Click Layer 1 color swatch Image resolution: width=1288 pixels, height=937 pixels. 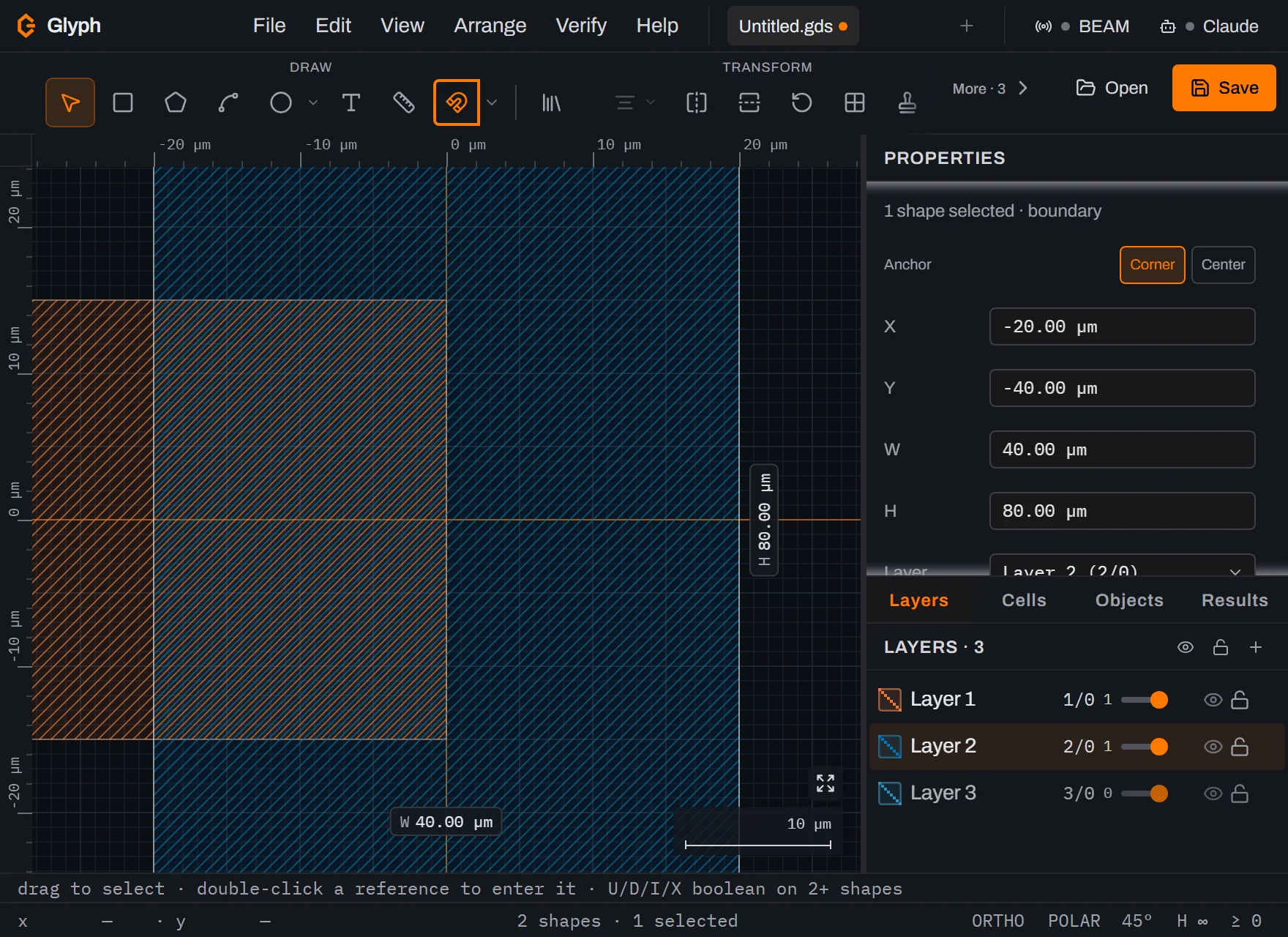[890, 700]
